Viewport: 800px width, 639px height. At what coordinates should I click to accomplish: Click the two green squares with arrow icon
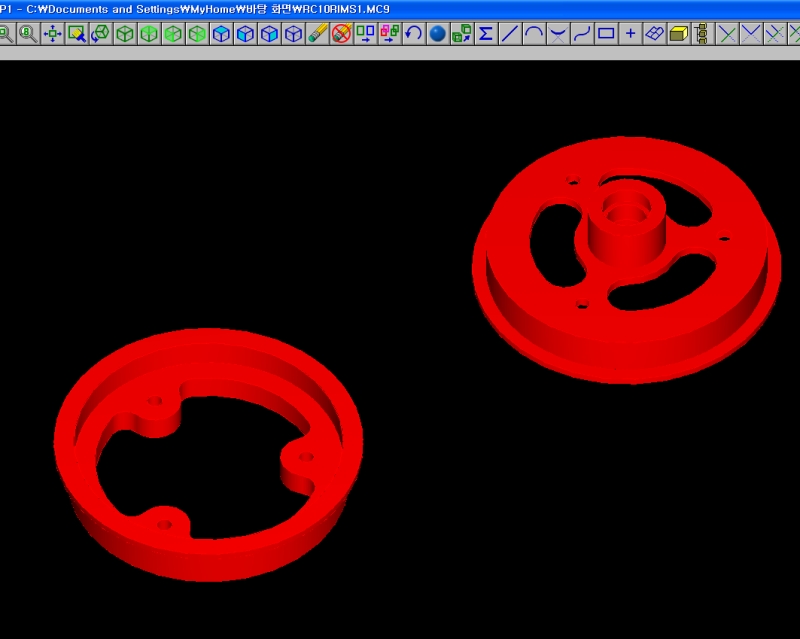[366, 34]
